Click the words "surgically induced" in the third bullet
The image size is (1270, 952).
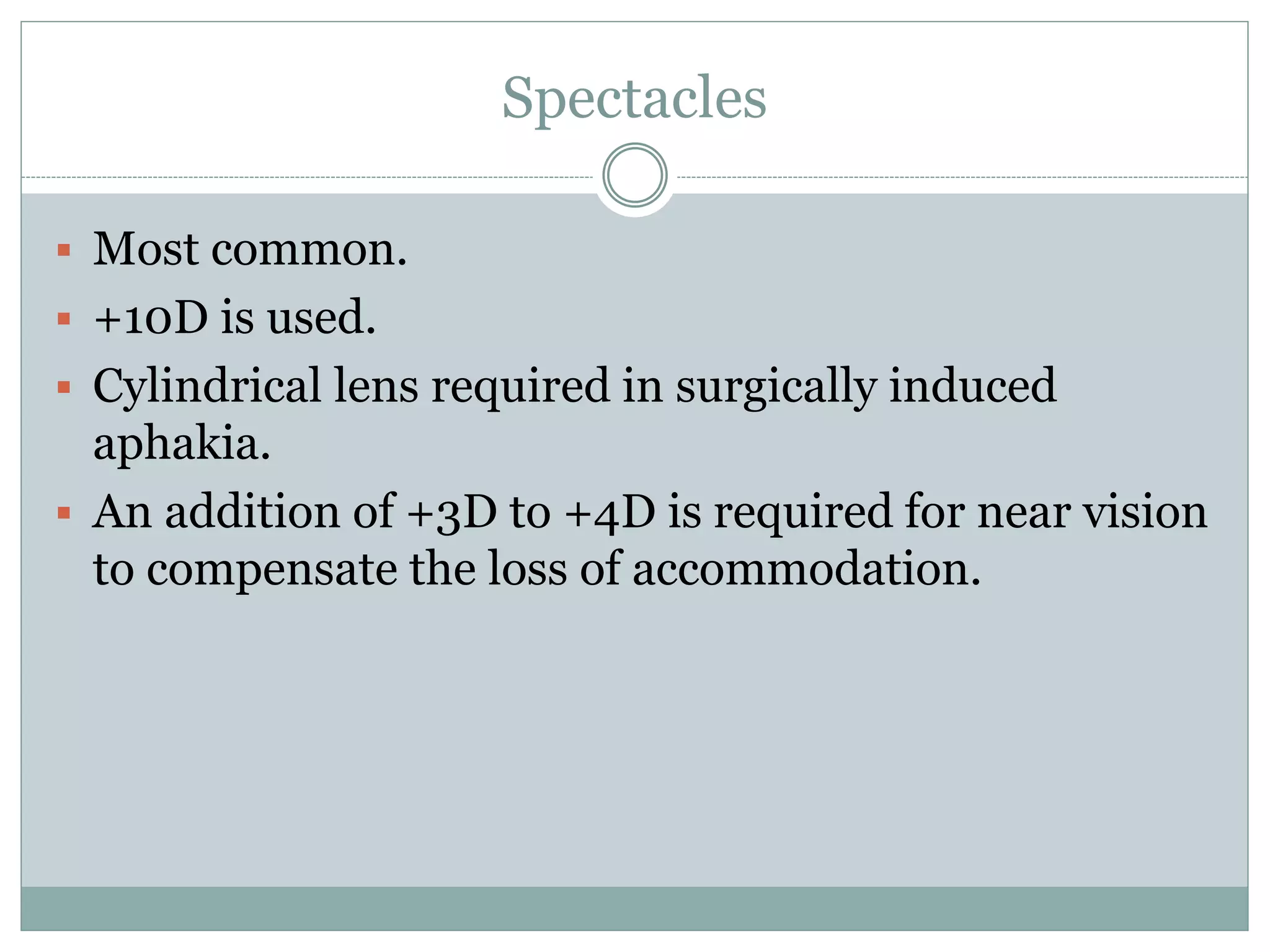865,386
